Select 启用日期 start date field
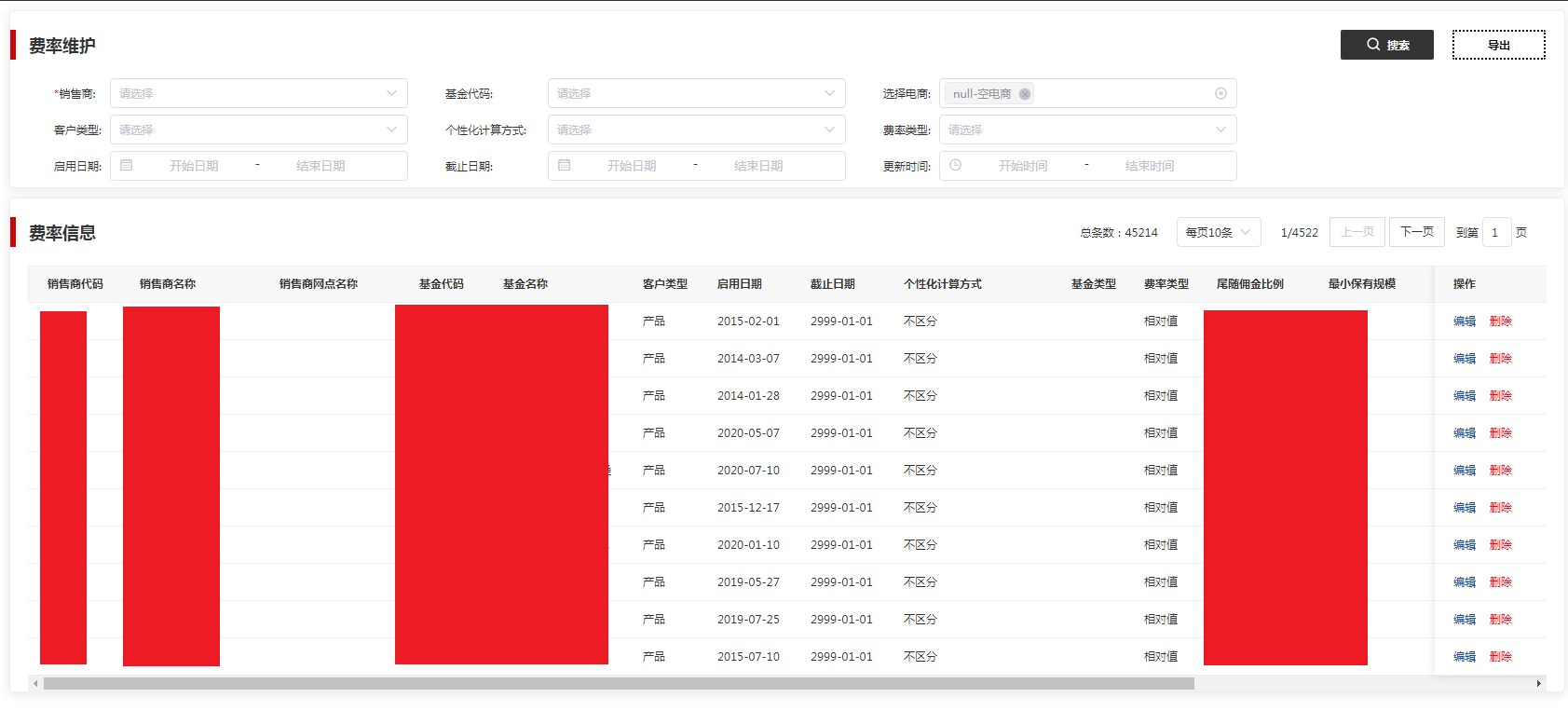 tap(194, 166)
